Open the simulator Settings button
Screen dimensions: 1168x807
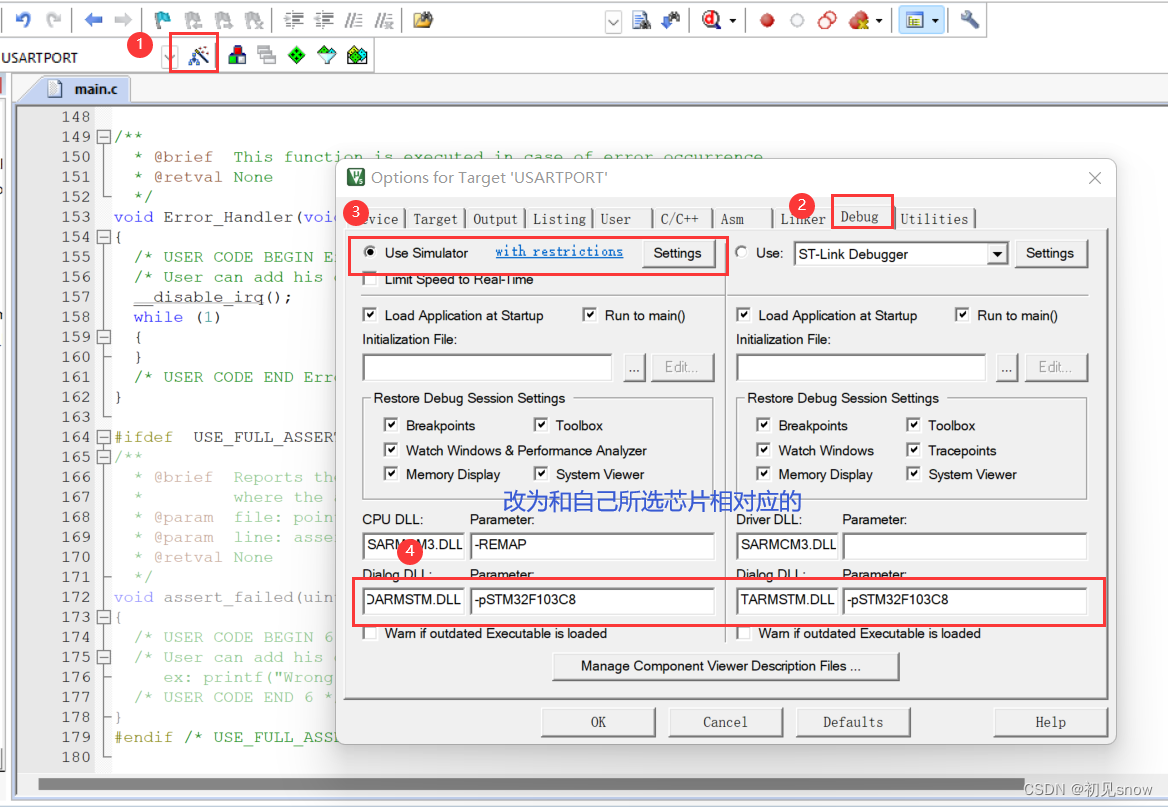[677, 253]
